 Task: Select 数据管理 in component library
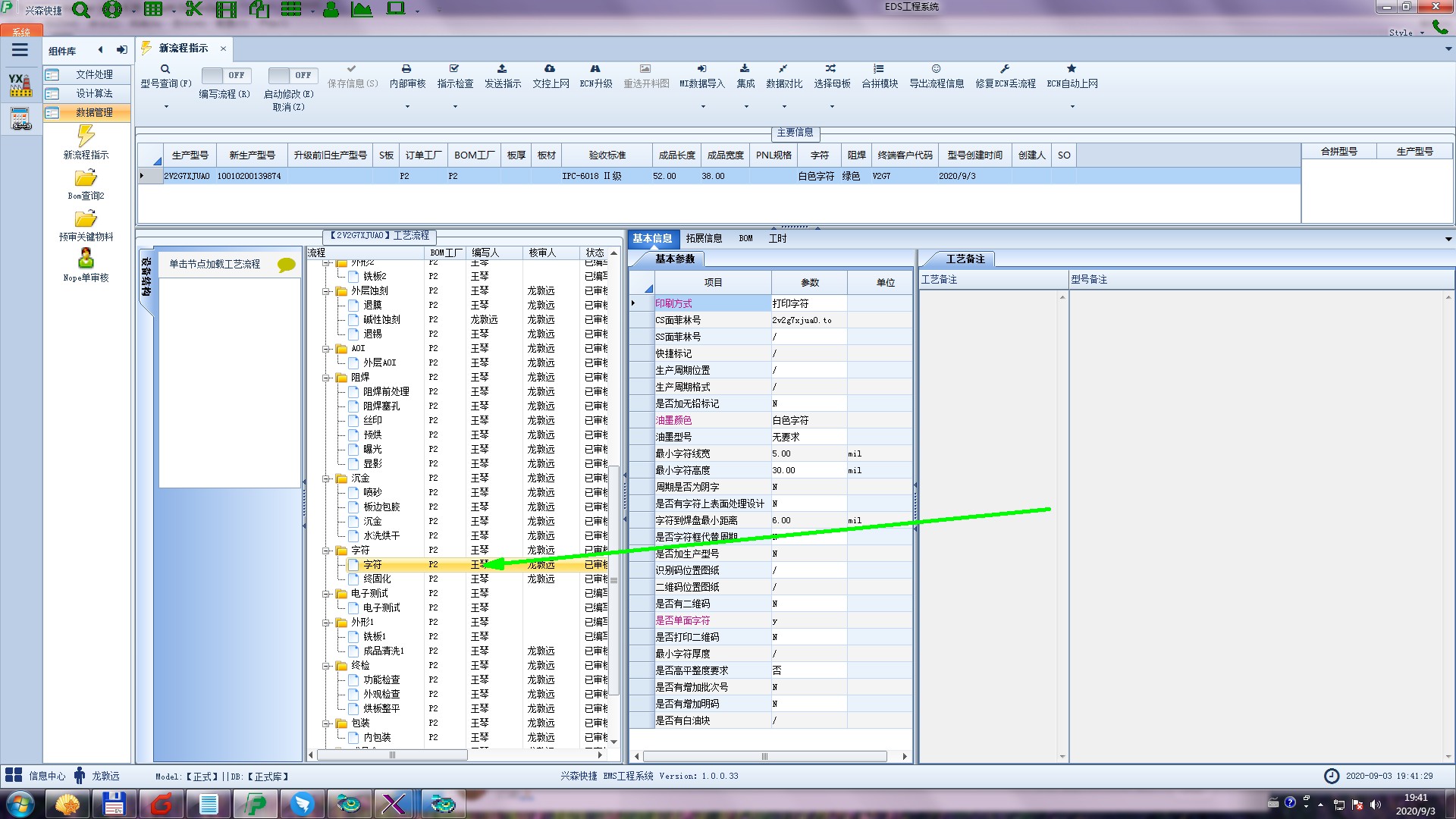click(x=94, y=112)
